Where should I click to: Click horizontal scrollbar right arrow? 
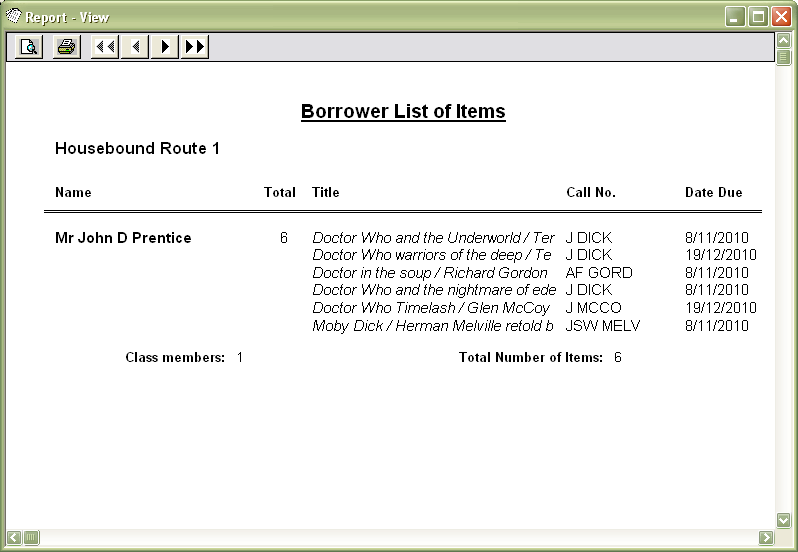click(x=766, y=537)
